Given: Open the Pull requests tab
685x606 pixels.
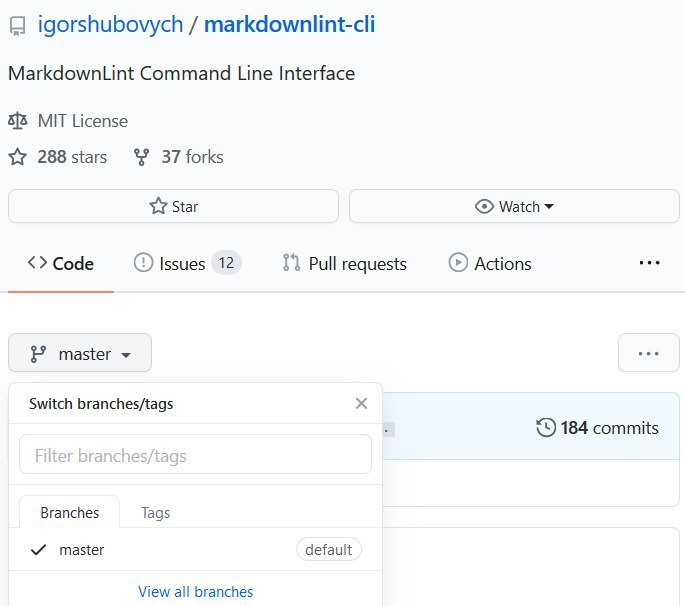Looking at the screenshot, I should click(x=344, y=263).
